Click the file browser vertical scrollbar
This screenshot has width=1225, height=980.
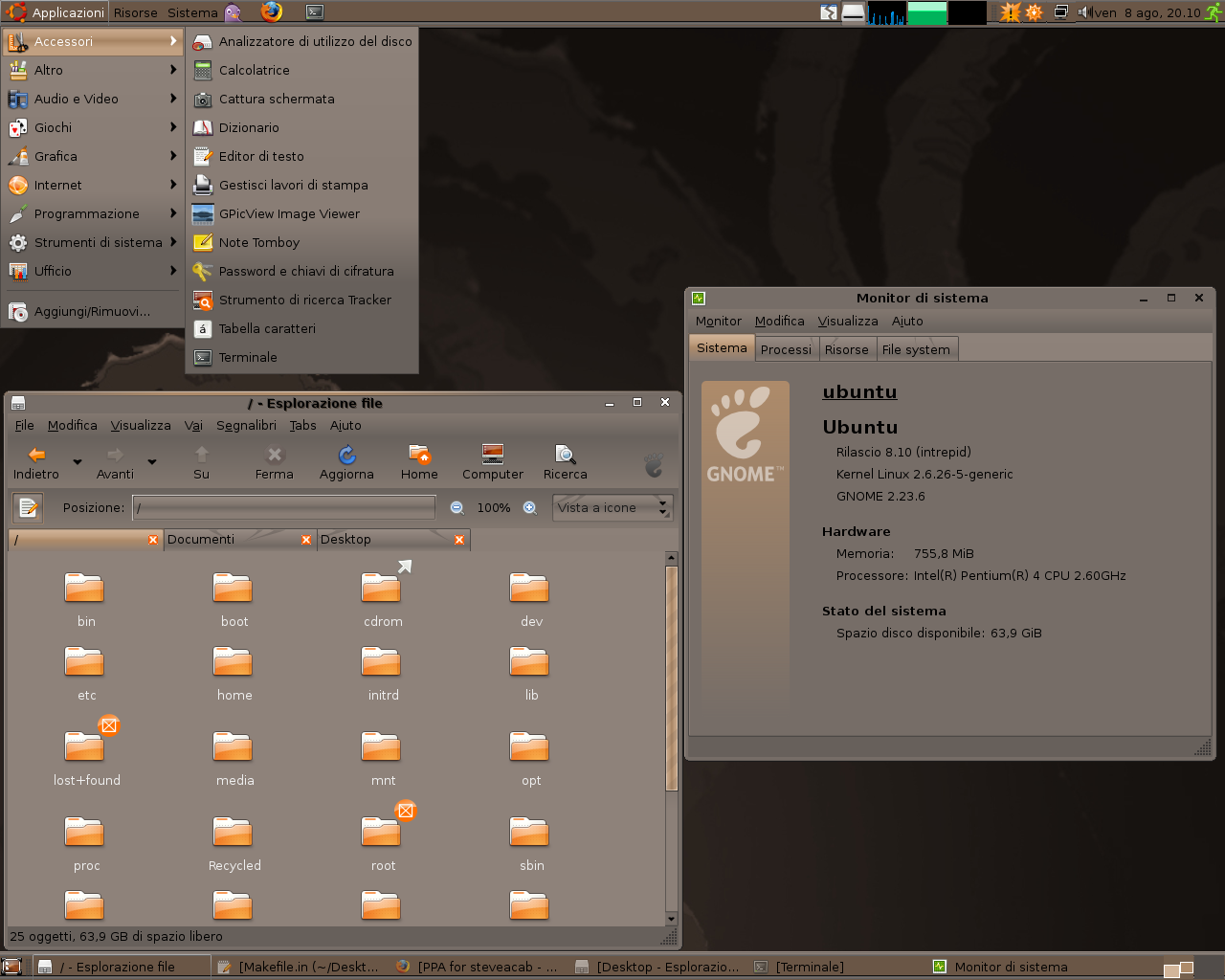click(x=671, y=678)
